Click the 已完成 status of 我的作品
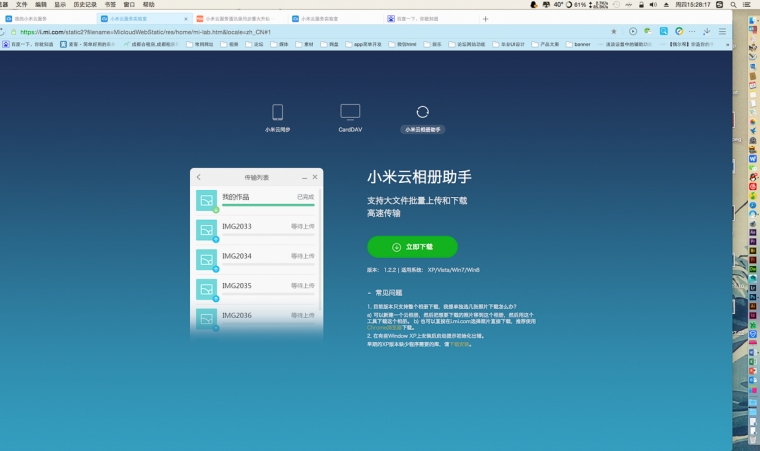 point(305,197)
